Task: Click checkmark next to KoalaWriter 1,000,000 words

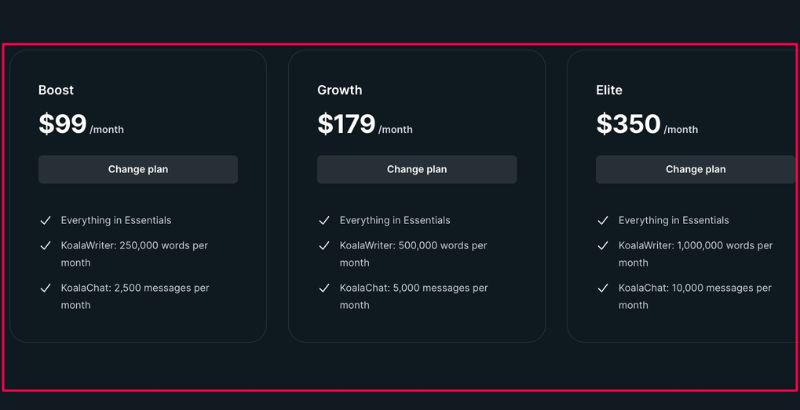Action: (603, 245)
